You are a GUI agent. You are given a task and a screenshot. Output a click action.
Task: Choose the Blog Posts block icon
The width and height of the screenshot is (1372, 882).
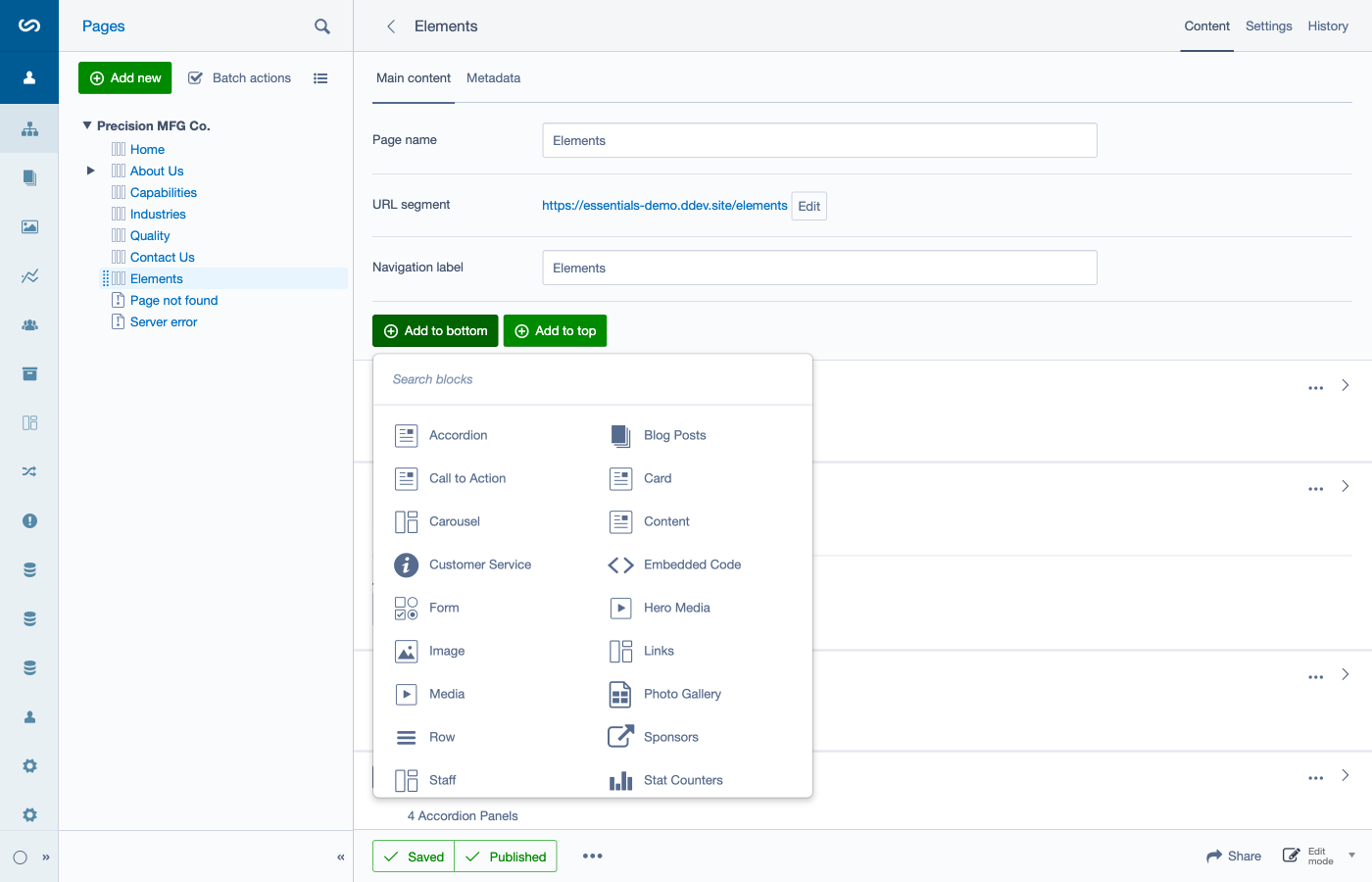(x=620, y=435)
